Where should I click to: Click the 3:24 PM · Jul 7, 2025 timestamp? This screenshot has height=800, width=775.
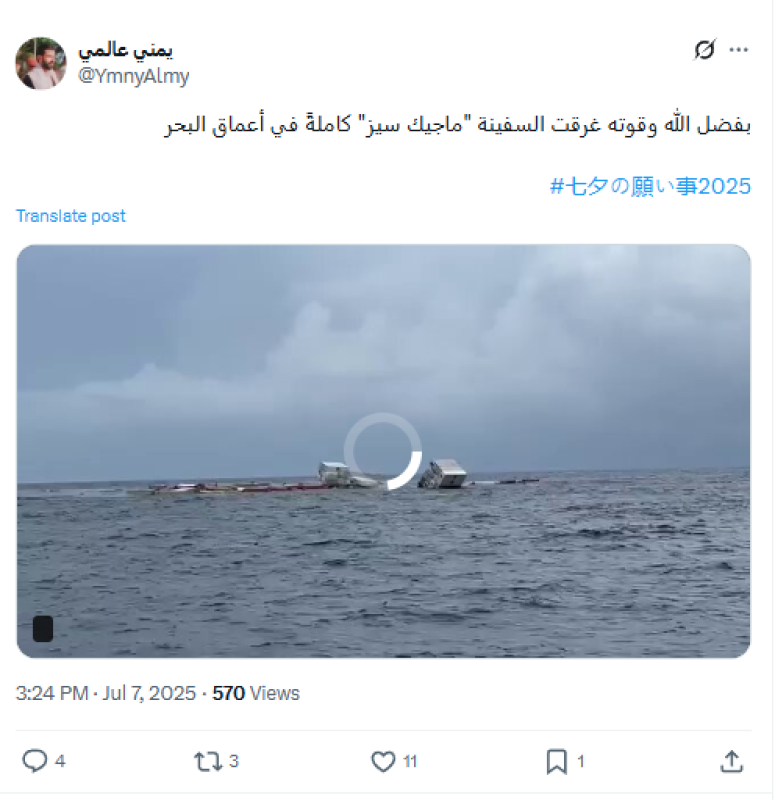106,693
